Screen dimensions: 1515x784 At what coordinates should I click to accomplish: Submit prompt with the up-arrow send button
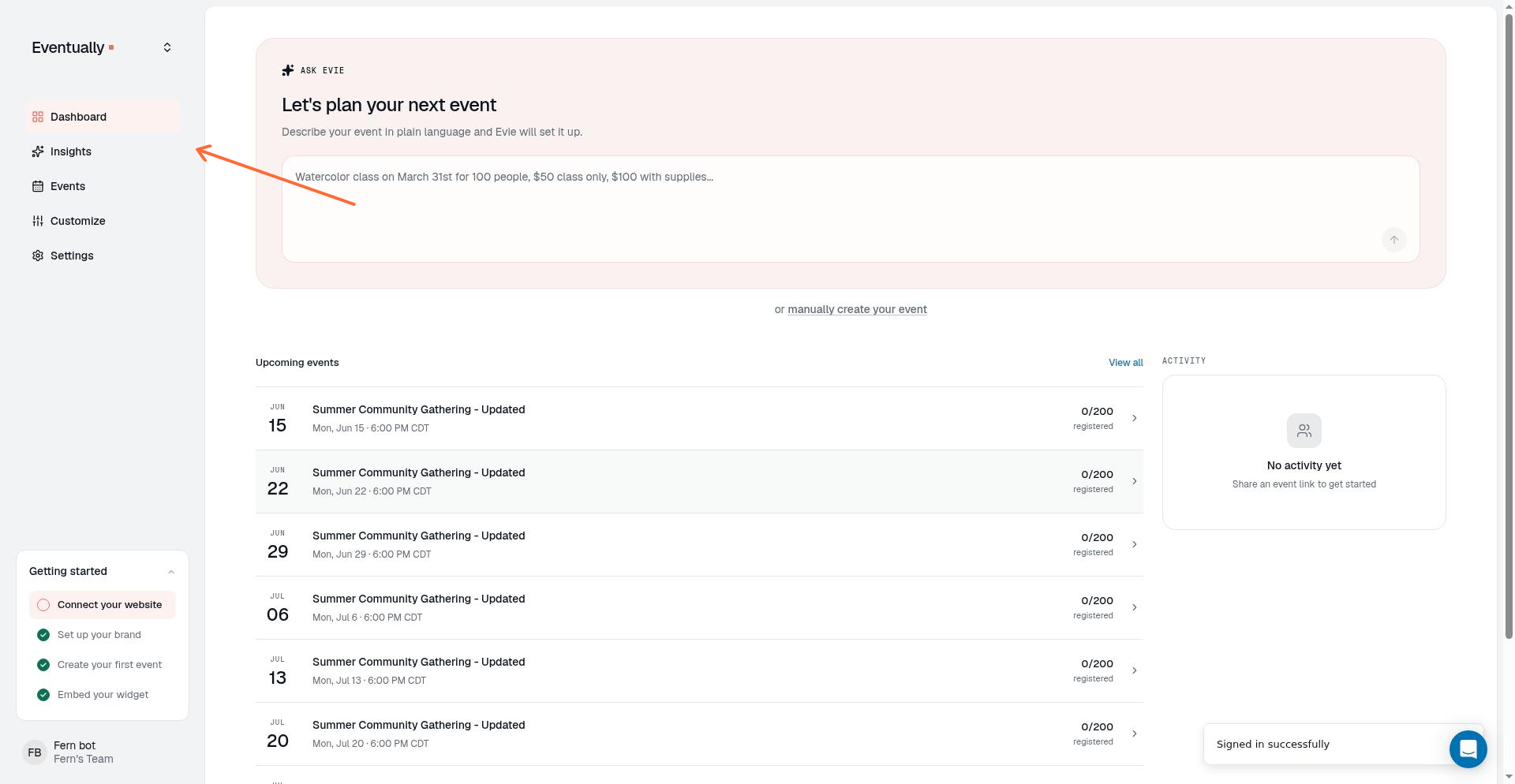[x=1394, y=240]
